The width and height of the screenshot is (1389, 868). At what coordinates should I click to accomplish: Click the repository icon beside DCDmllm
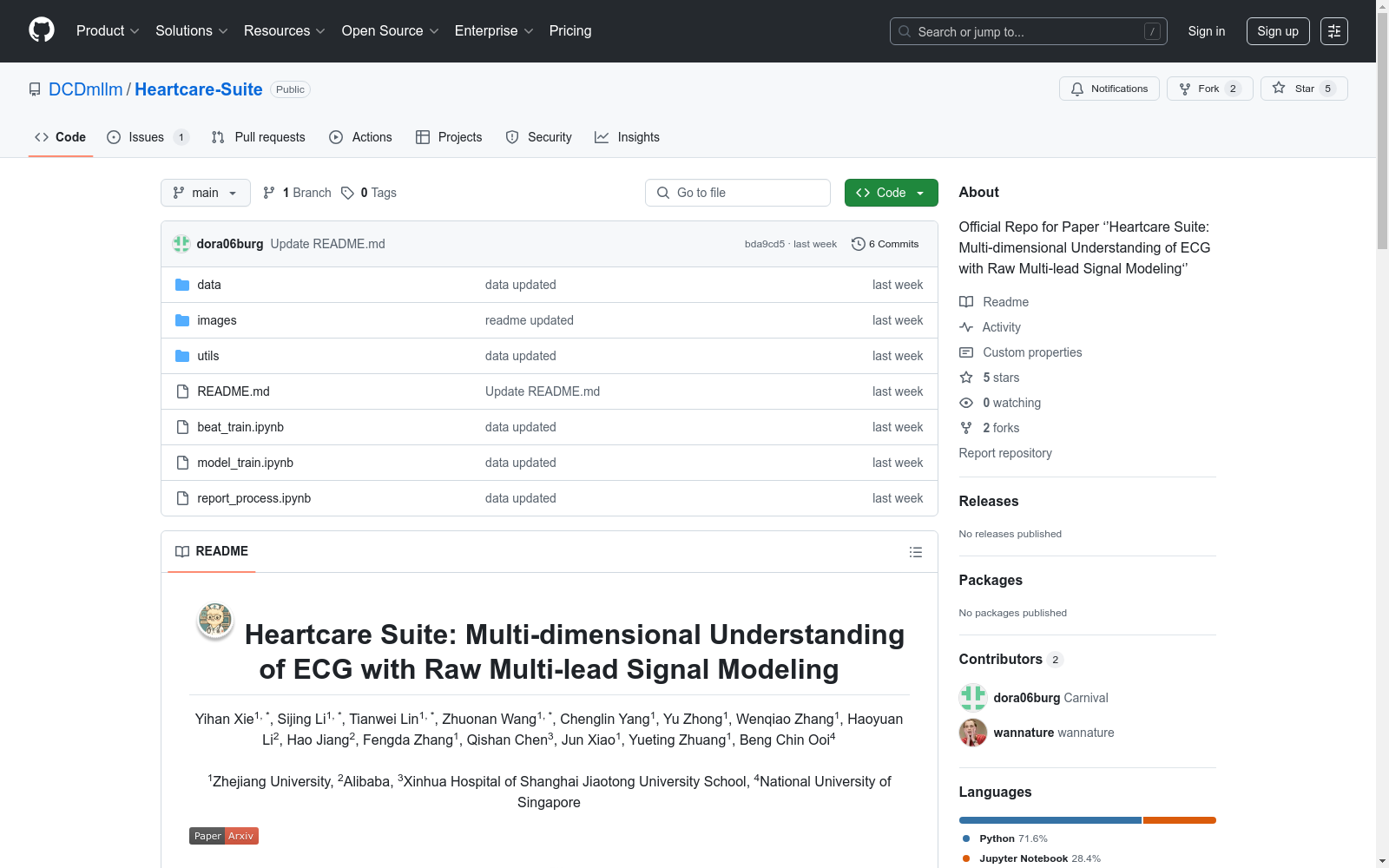[x=35, y=89]
